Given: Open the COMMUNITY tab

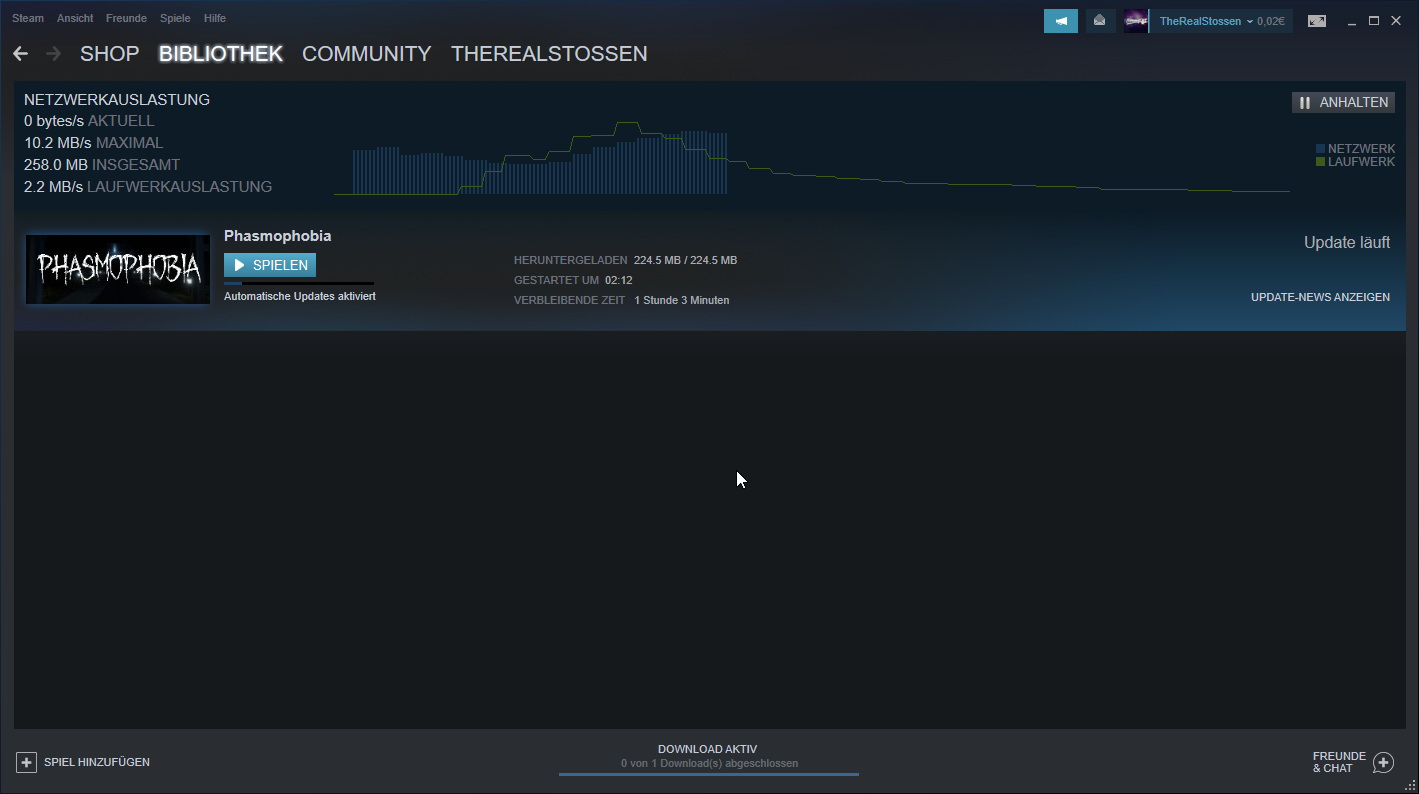Looking at the screenshot, I should tap(366, 54).
